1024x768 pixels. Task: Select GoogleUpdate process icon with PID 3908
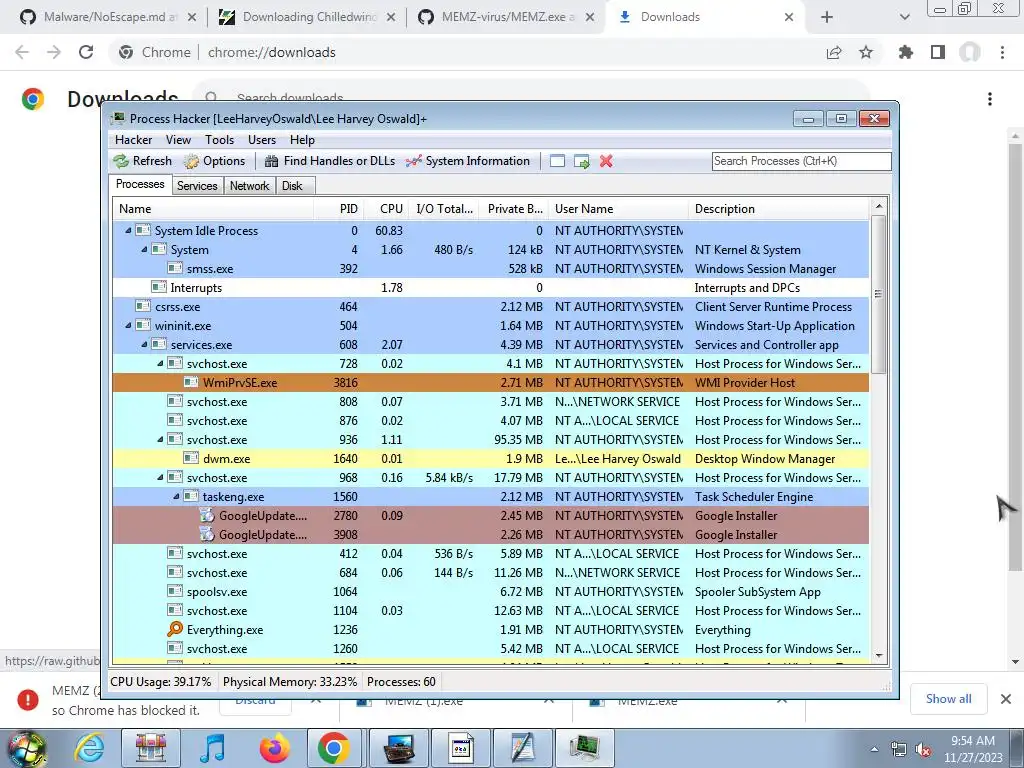207,535
